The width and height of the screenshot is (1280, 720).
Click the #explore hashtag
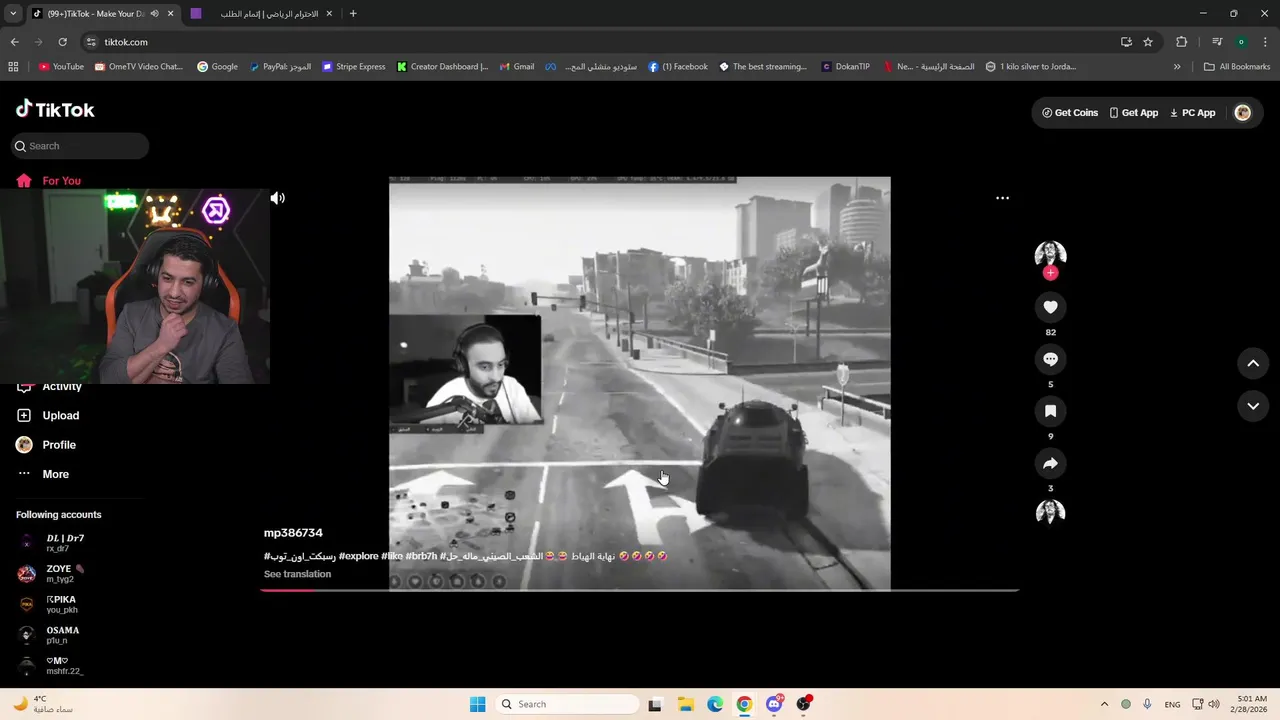point(358,556)
